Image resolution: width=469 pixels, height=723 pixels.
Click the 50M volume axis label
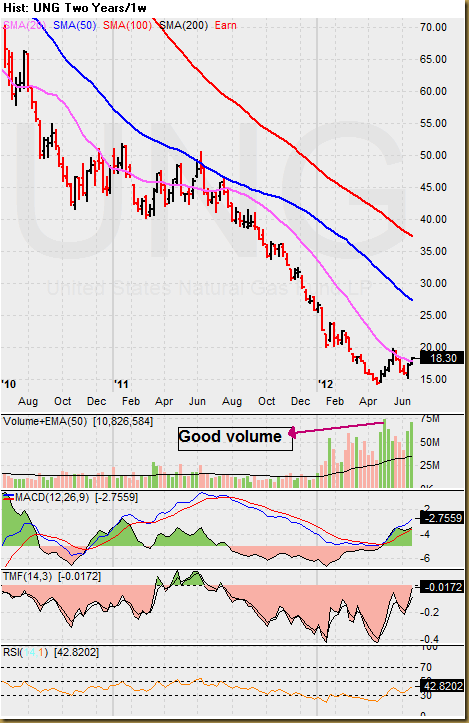click(429, 443)
